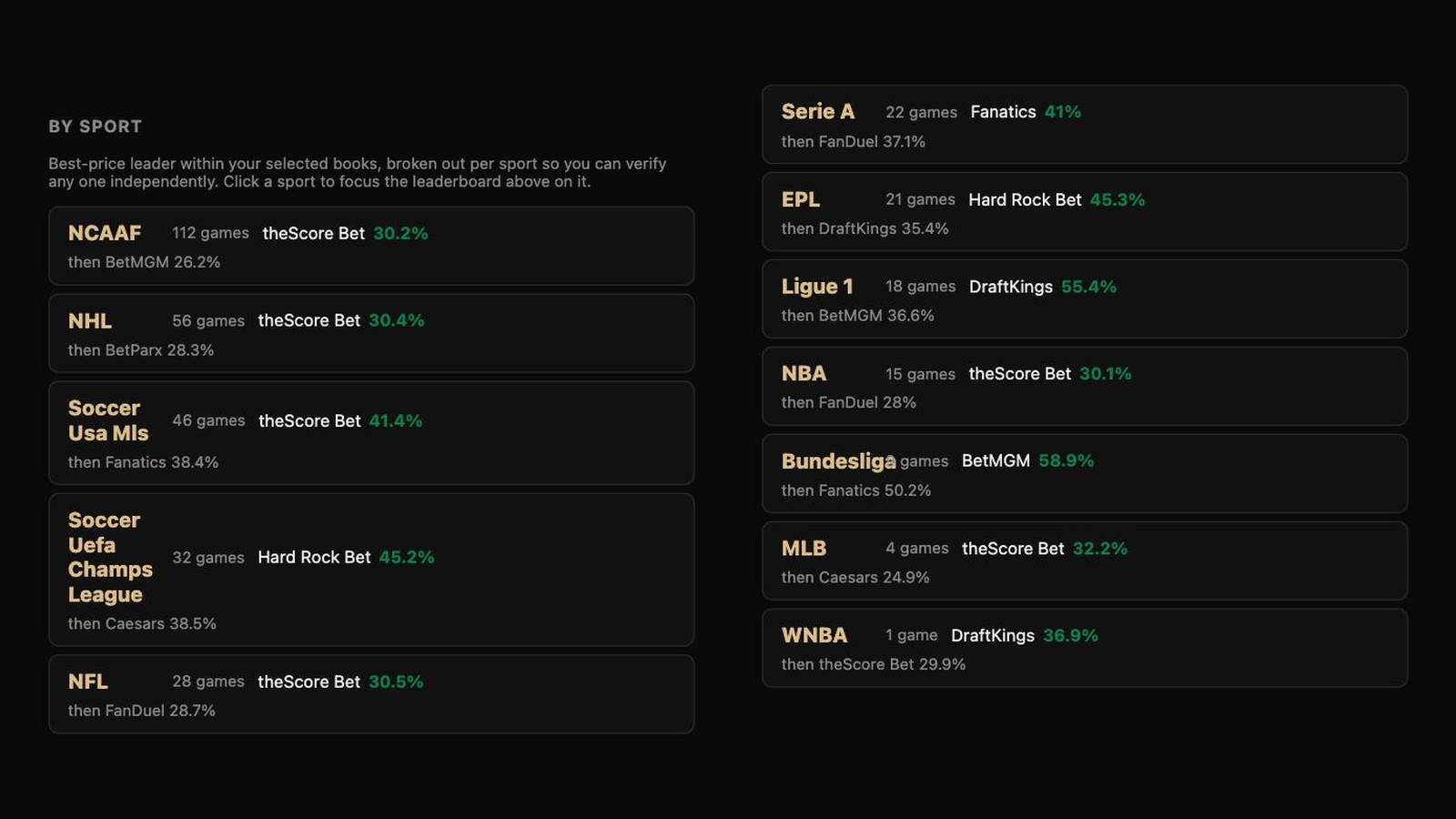Click the '1 game' count in WNBA
The height and width of the screenshot is (819, 1456).
[x=911, y=635]
